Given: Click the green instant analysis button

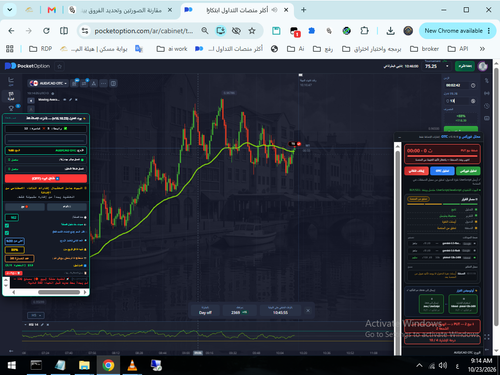Looking at the screenshot, I should click(468, 171).
